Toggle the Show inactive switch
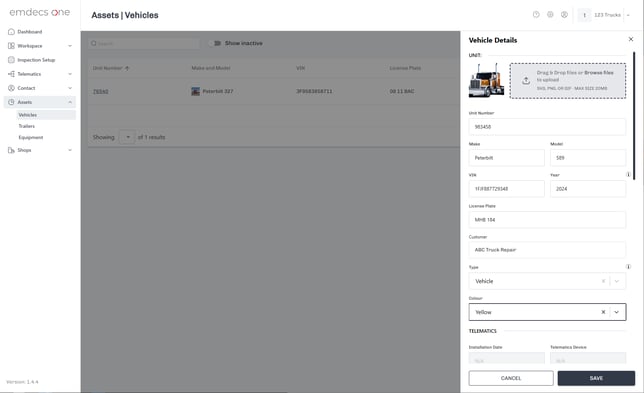644x393 pixels. point(217,43)
